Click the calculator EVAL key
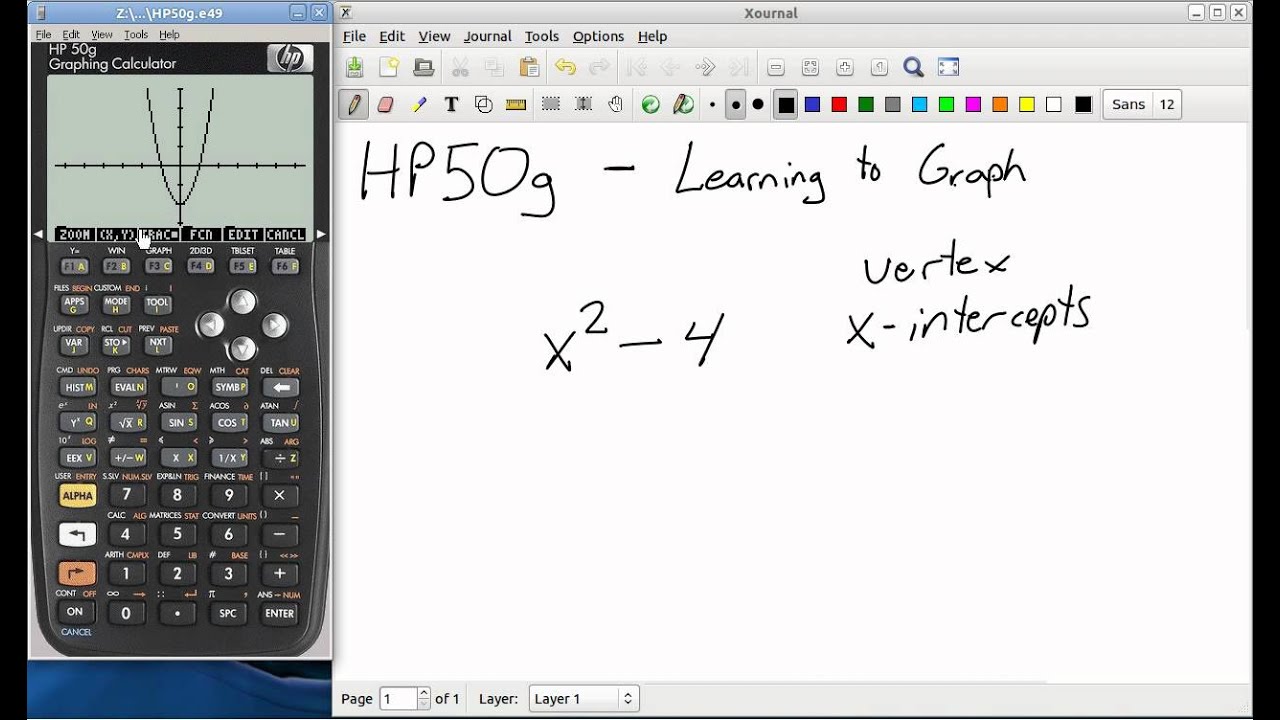 pos(127,387)
